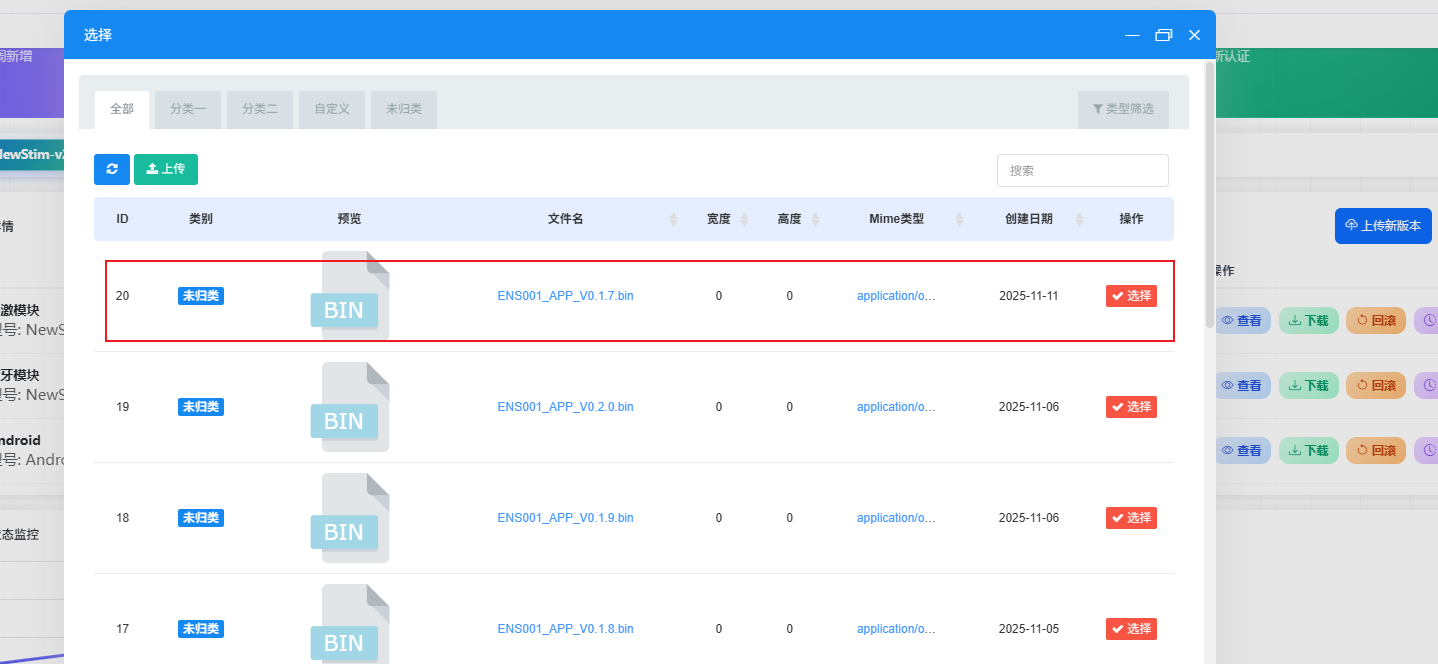Refresh the file list with the reload icon
Viewport: 1438px width, 664px height.
tap(112, 169)
